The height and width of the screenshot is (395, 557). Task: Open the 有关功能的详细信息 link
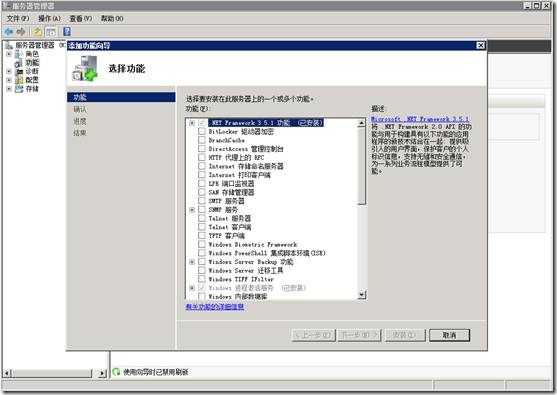point(215,307)
